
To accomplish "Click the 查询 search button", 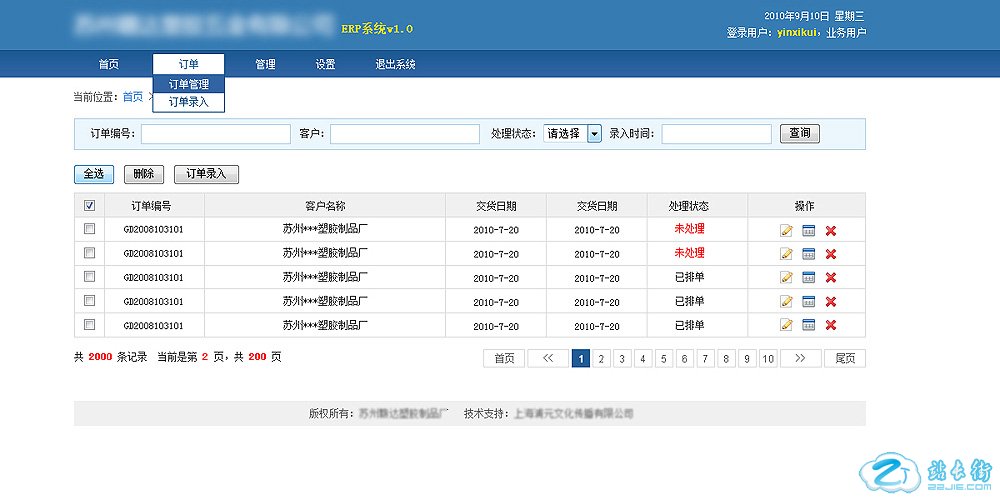I will pyautogui.click(x=799, y=133).
